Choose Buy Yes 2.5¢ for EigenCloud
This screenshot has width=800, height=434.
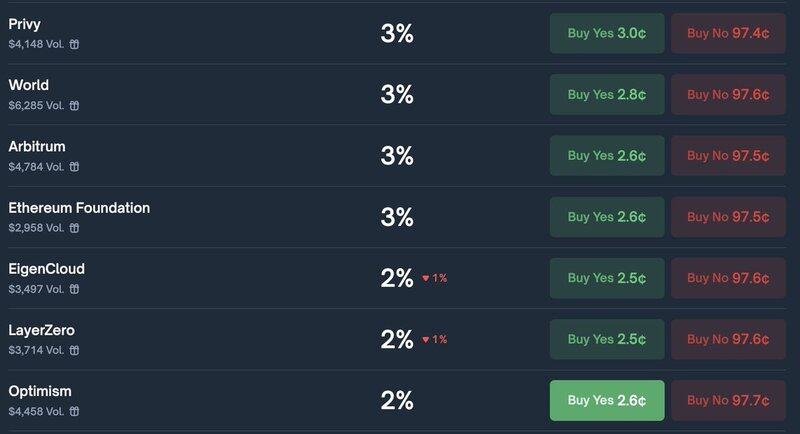click(606, 278)
